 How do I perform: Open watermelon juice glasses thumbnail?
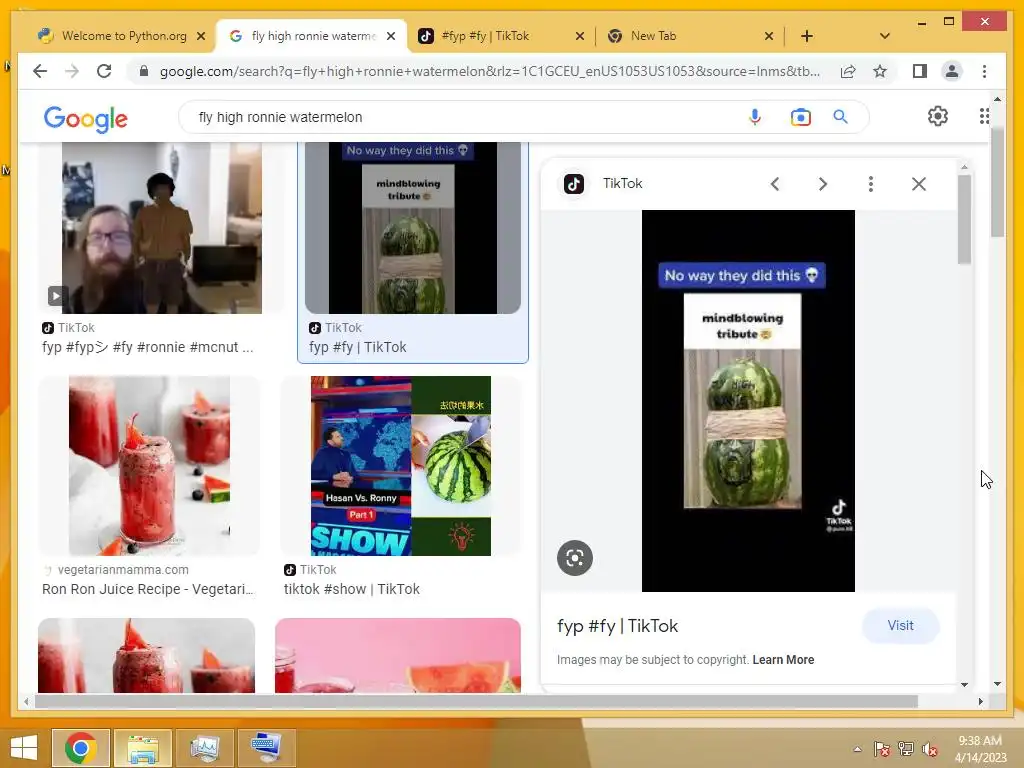point(150,466)
